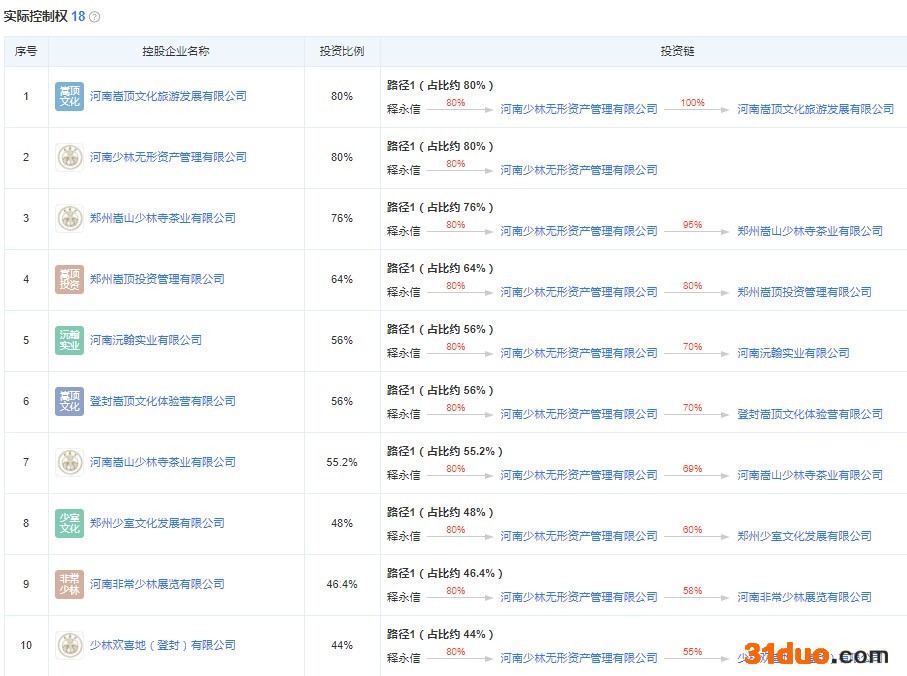Viewport: 907px width, 676px height.
Task: Click the 投资比例 column header
Action: 342,51
